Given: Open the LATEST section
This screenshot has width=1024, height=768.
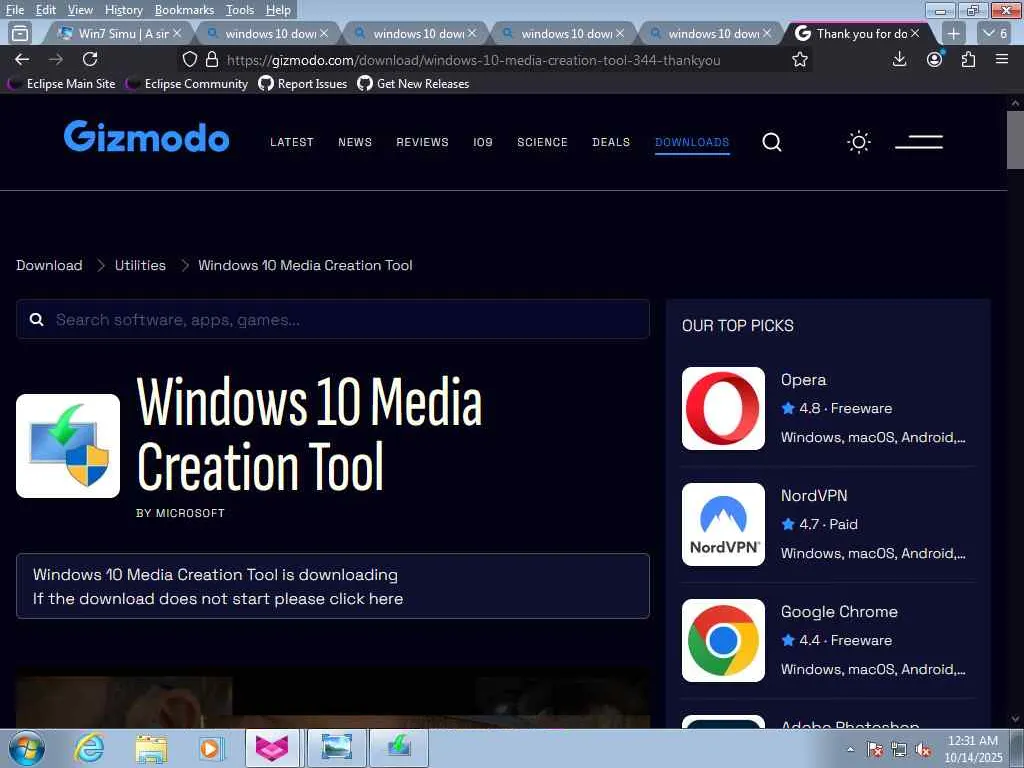Looking at the screenshot, I should [x=292, y=142].
